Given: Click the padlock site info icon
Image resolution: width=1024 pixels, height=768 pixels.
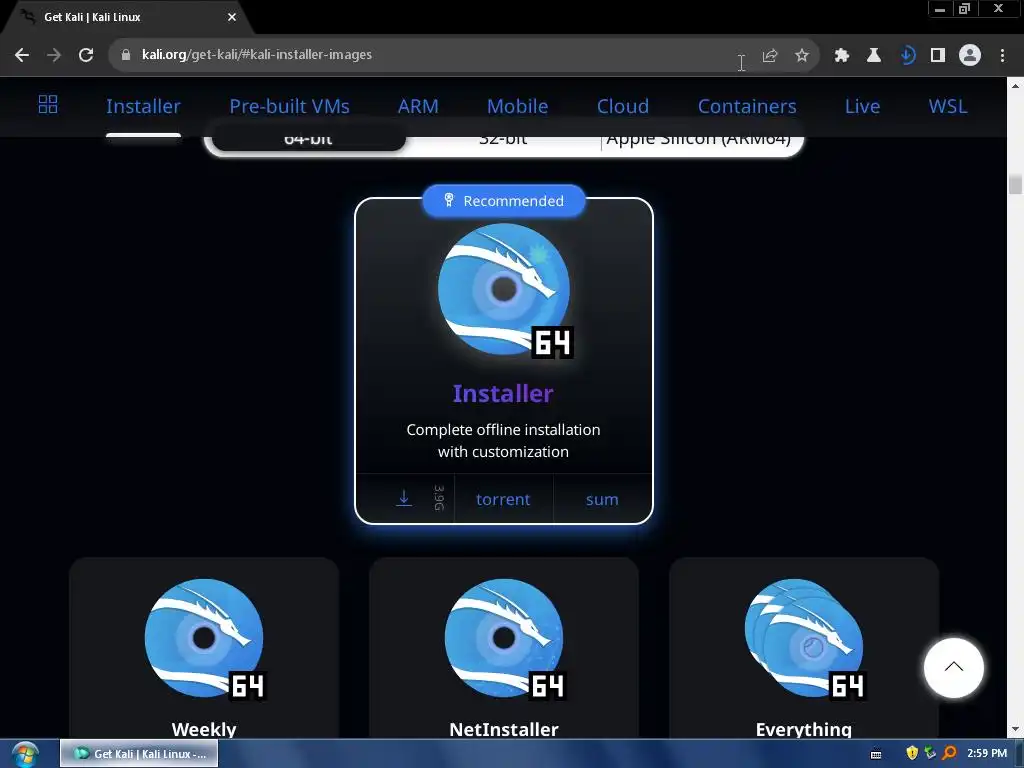Looking at the screenshot, I should click(126, 55).
